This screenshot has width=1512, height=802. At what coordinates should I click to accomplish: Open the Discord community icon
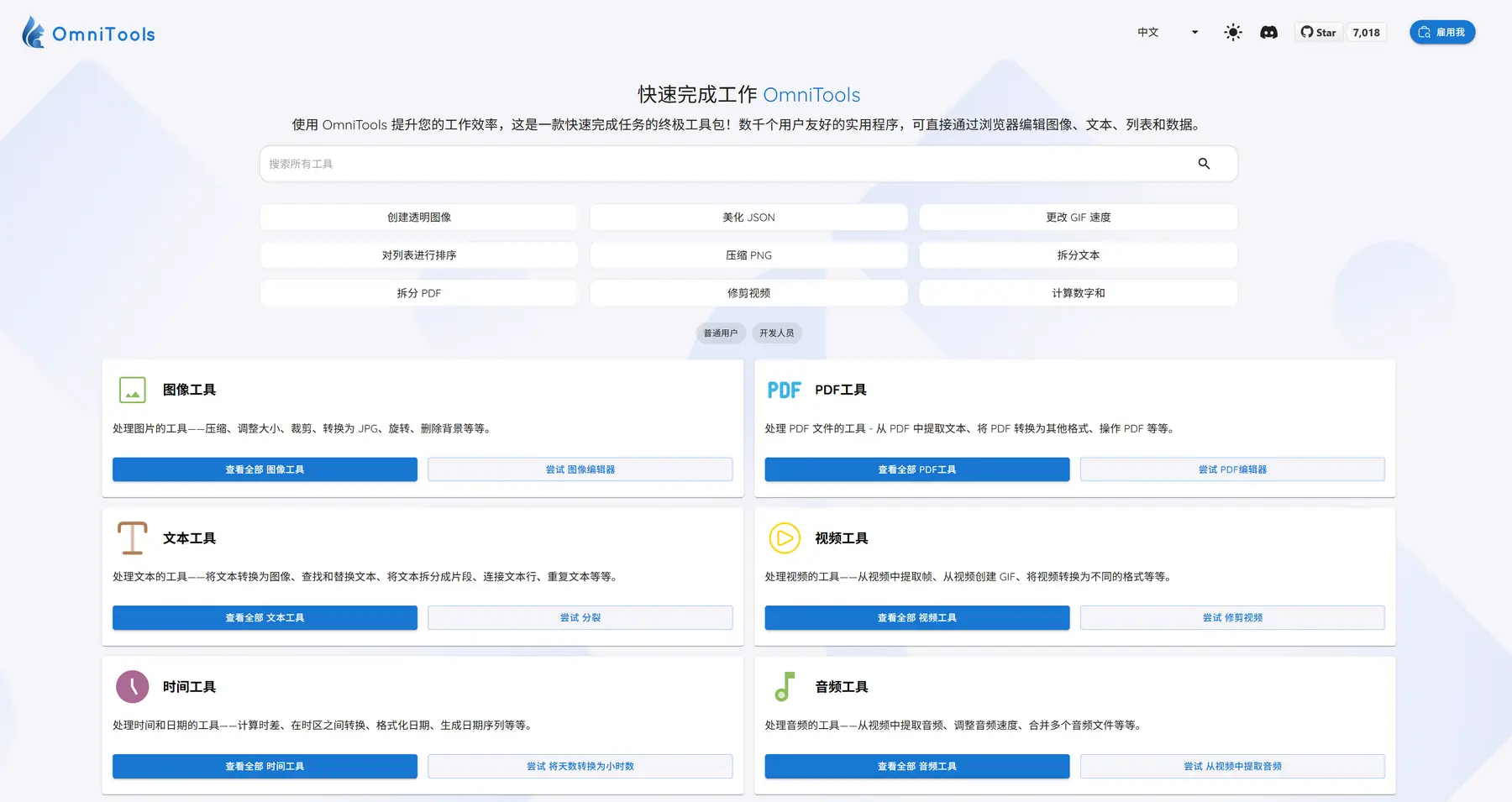[x=1268, y=33]
